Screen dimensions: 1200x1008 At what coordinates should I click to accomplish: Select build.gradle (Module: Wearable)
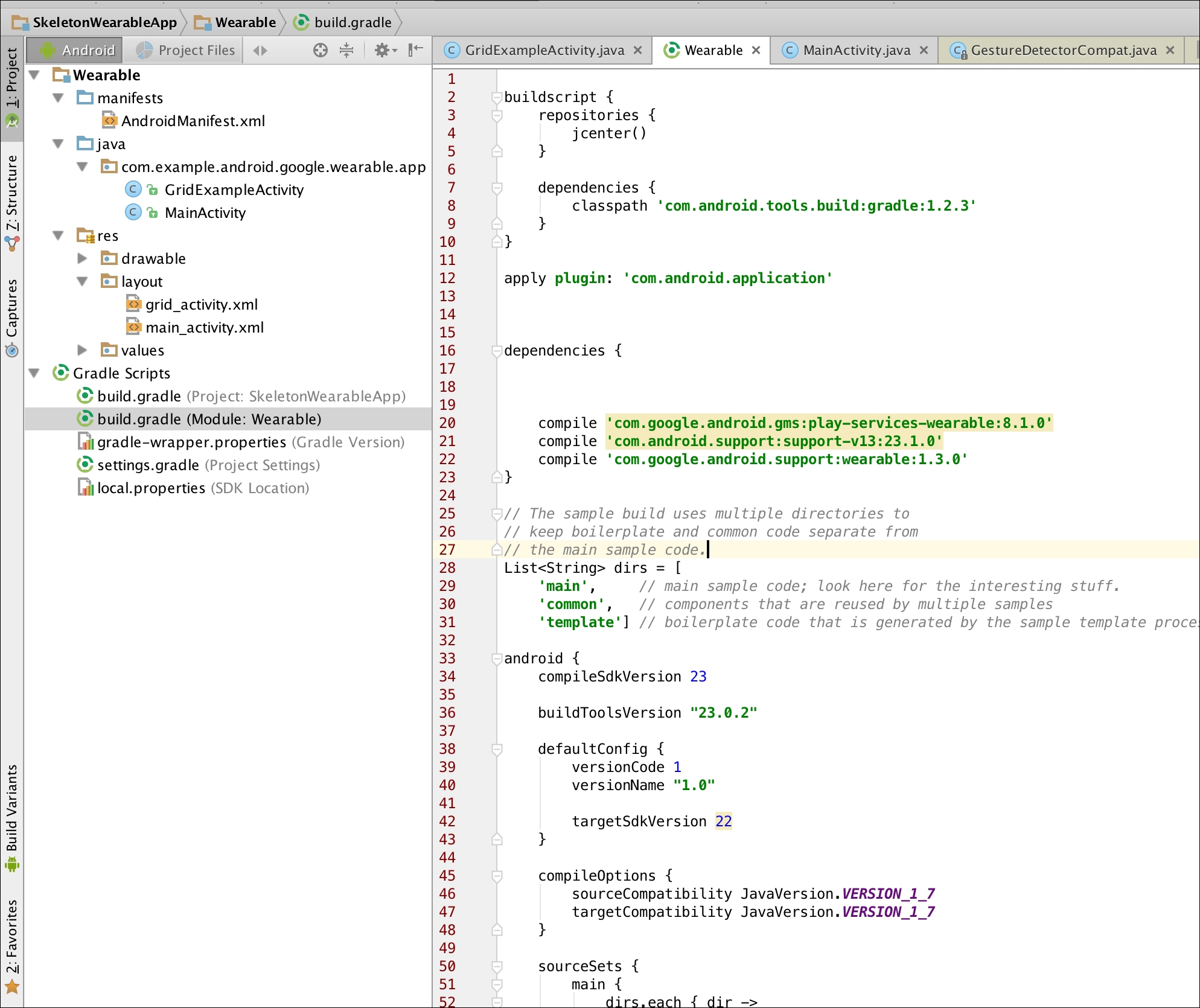tap(228, 419)
